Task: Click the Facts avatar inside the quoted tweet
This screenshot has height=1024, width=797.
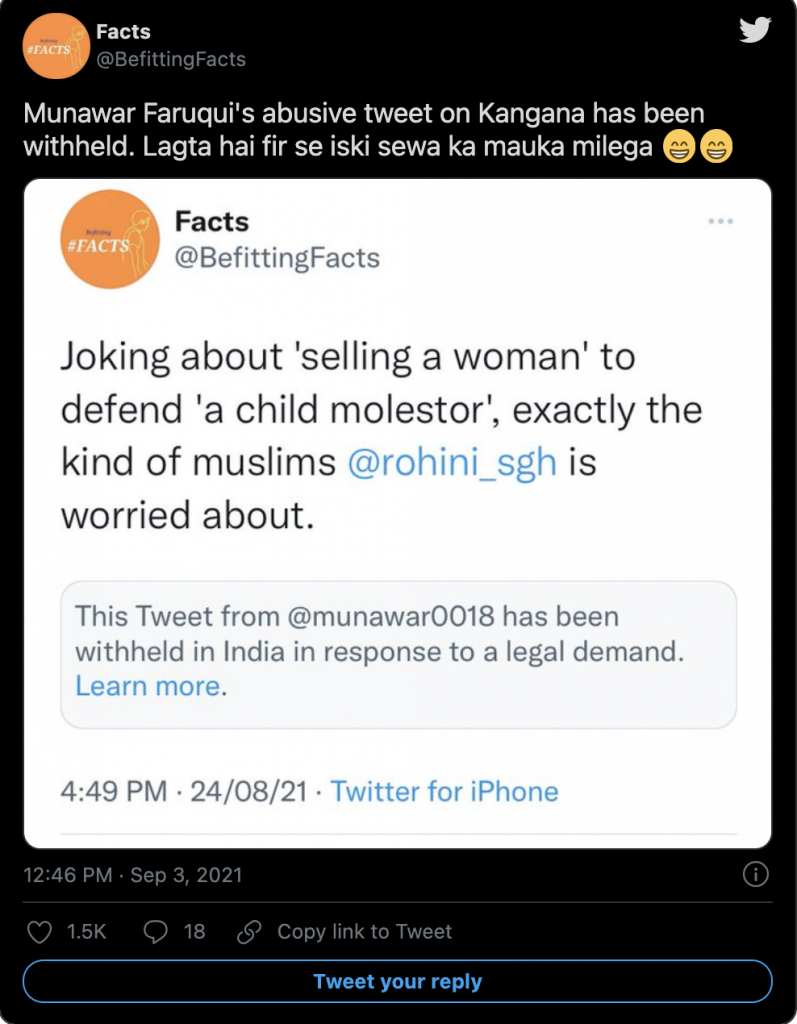Action: click(x=104, y=241)
